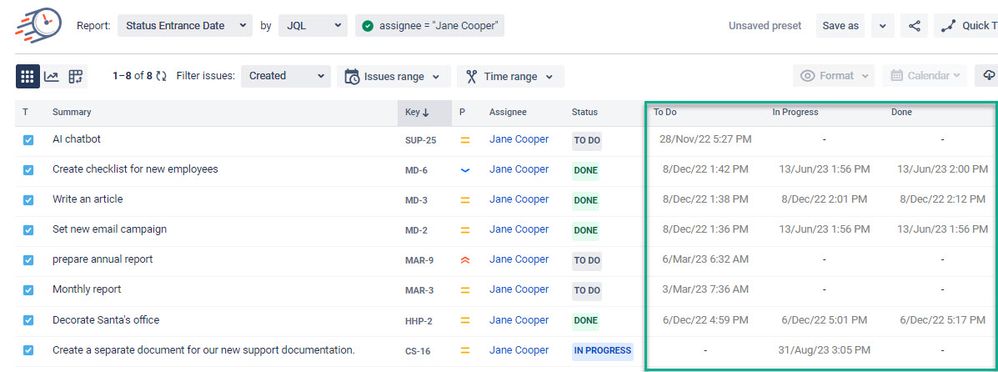
Task: Open the Issues range dropdown
Action: point(393,76)
